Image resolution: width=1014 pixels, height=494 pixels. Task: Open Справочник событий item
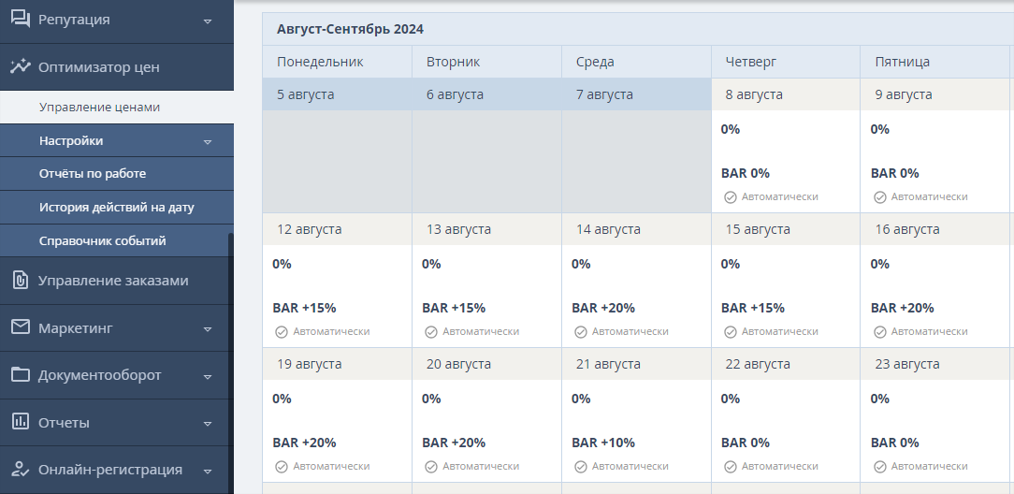point(116,241)
